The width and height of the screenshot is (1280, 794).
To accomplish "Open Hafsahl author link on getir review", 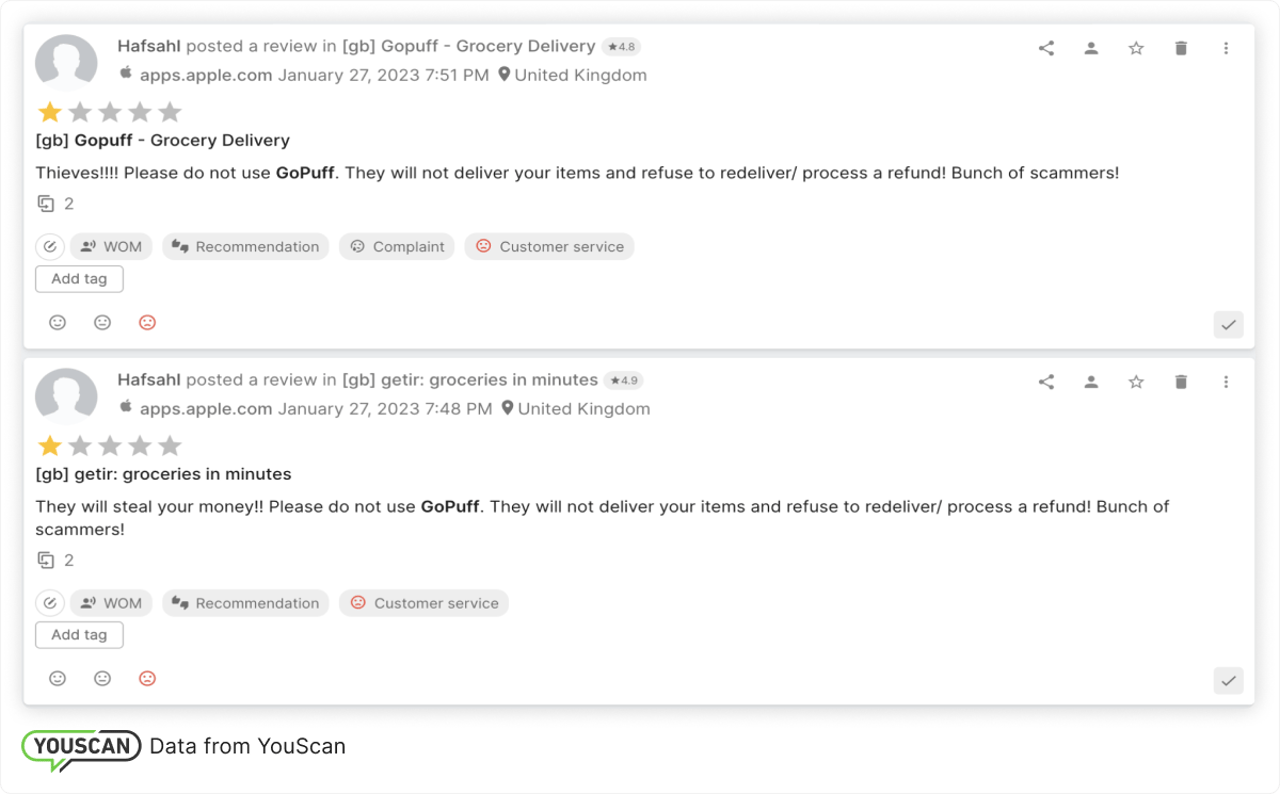I will pos(149,380).
